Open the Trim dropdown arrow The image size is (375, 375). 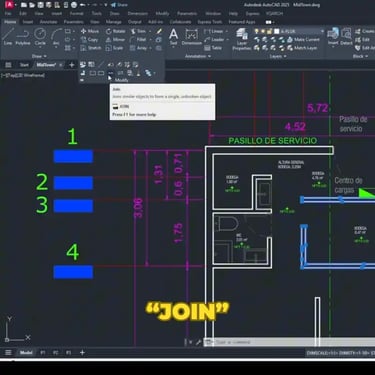point(150,31)
